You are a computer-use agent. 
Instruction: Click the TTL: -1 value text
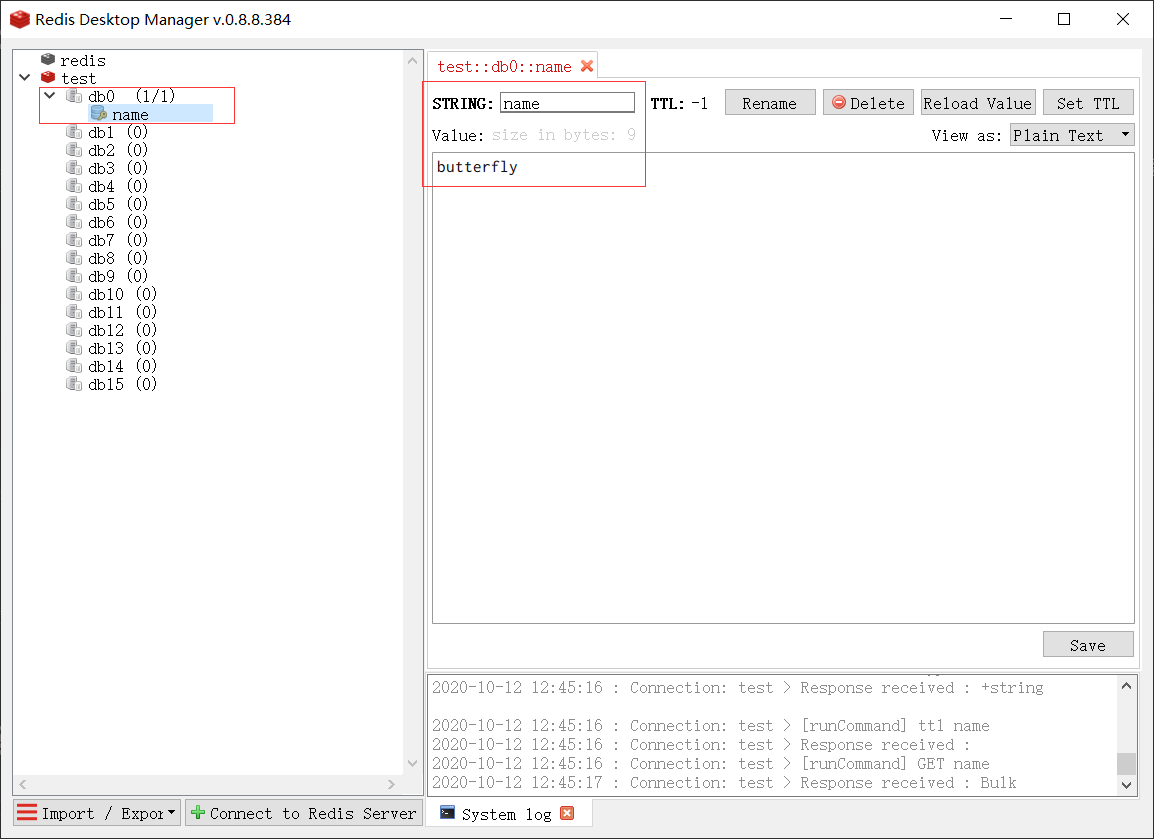click(679, 103)
